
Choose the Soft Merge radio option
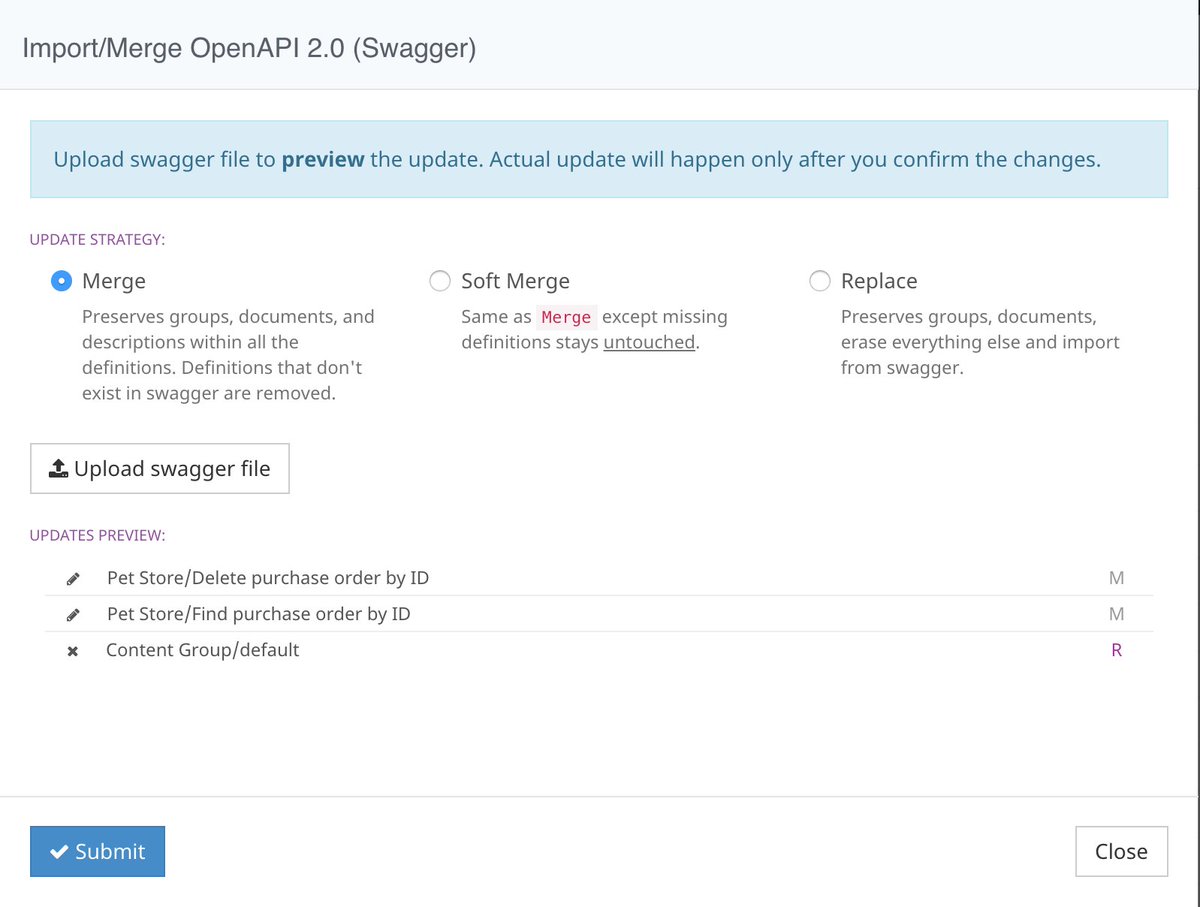[x=440, y=281]
